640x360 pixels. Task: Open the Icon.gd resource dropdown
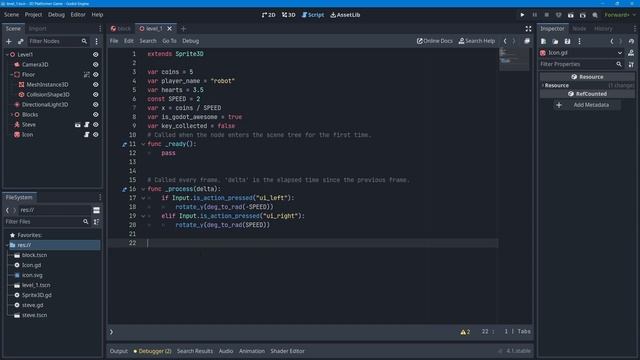[620, 53]
